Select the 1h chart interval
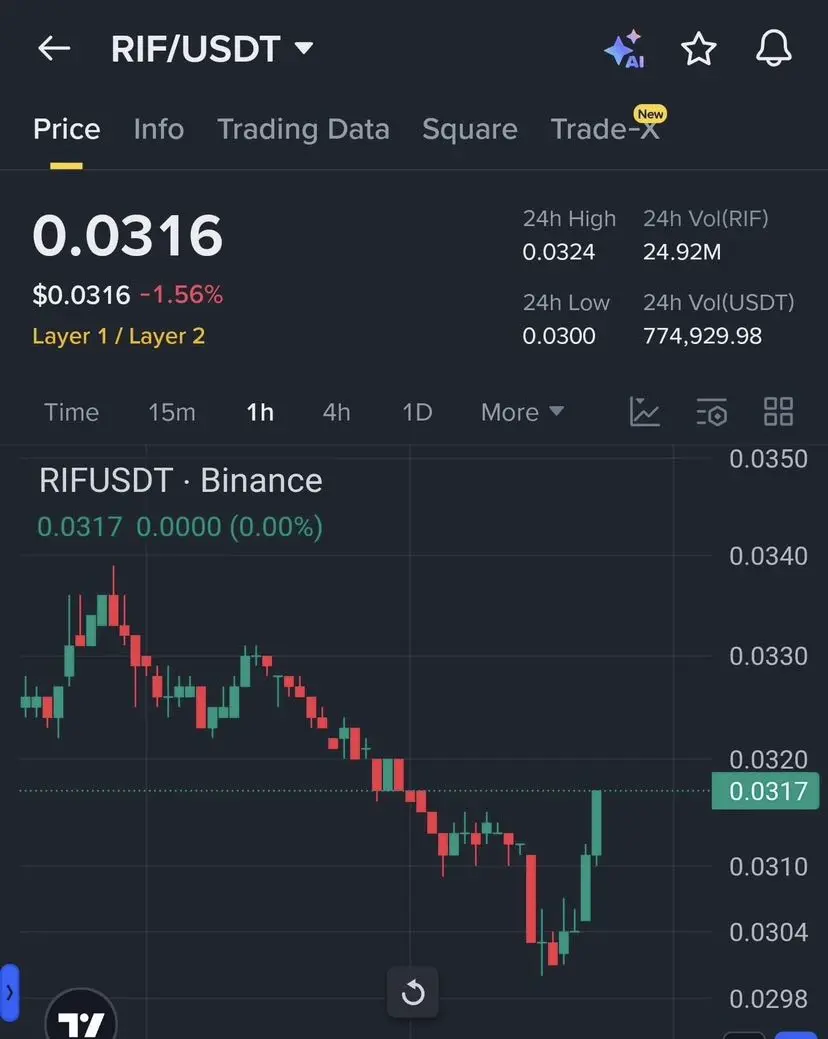The height and width of the screenshot is (1039, 828). [x=260, y=412]
